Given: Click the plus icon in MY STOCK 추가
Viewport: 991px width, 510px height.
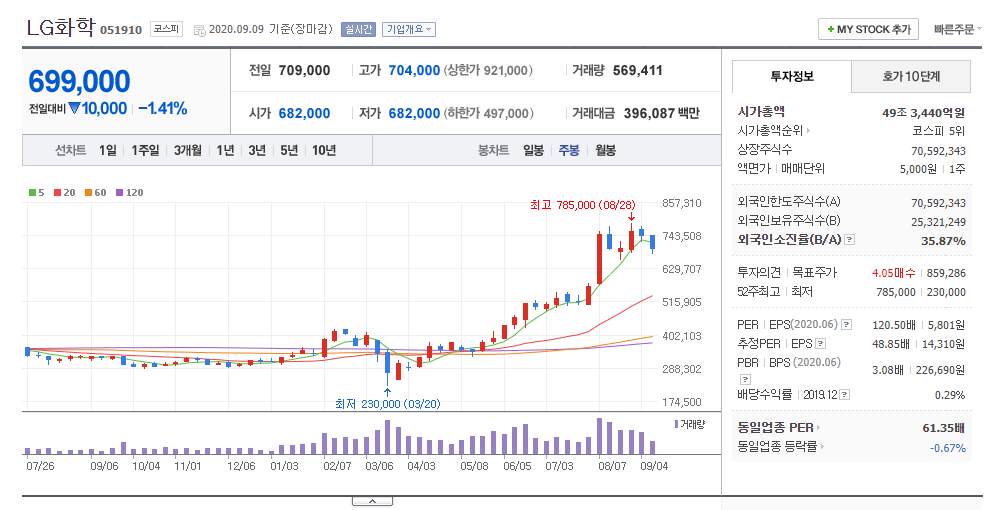Looking at the screenshot, I should click(x=830, y=29).
